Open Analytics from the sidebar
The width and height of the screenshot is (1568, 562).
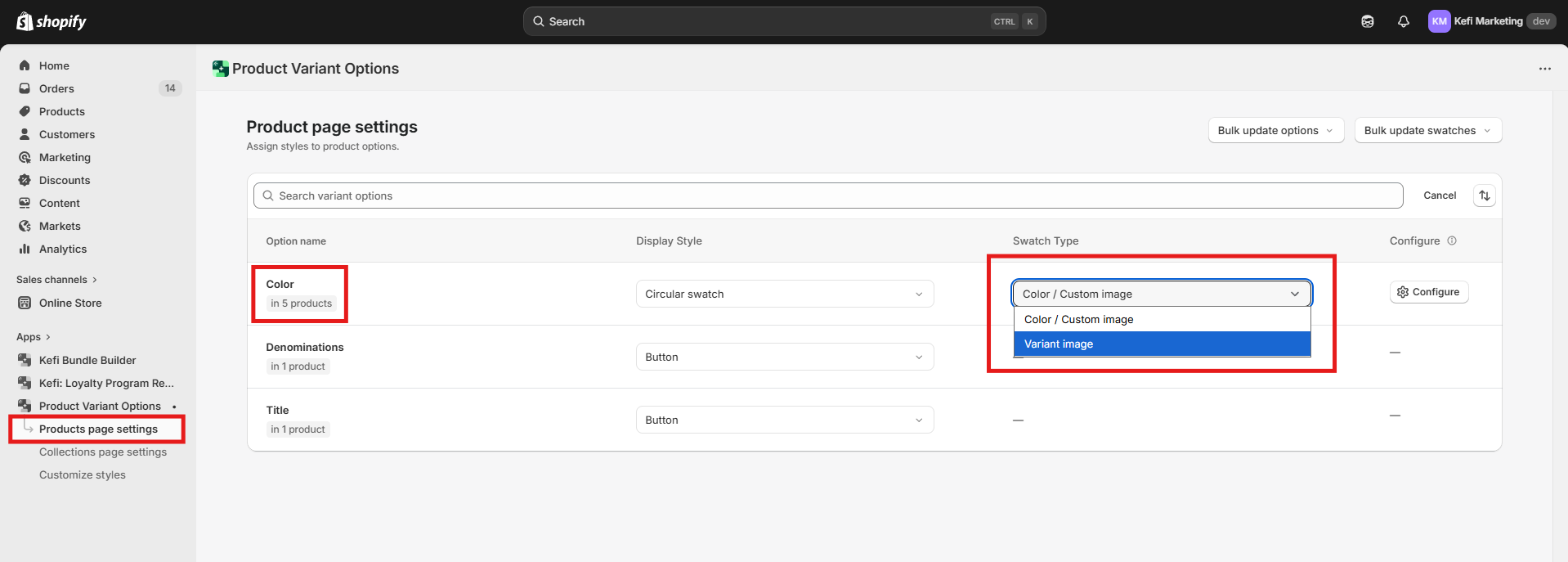63,249
